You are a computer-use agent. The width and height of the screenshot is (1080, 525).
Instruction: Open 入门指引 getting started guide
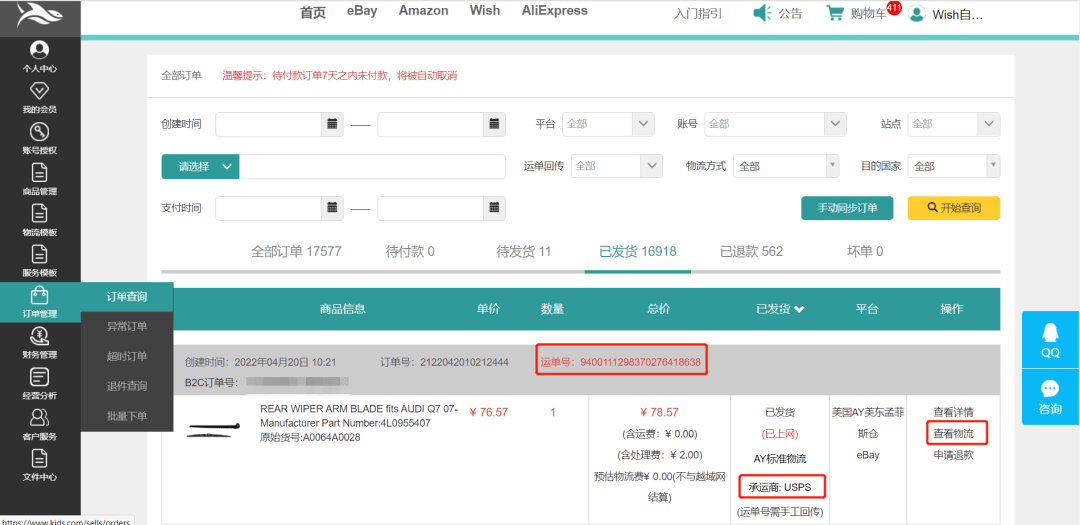pos(698,13)
